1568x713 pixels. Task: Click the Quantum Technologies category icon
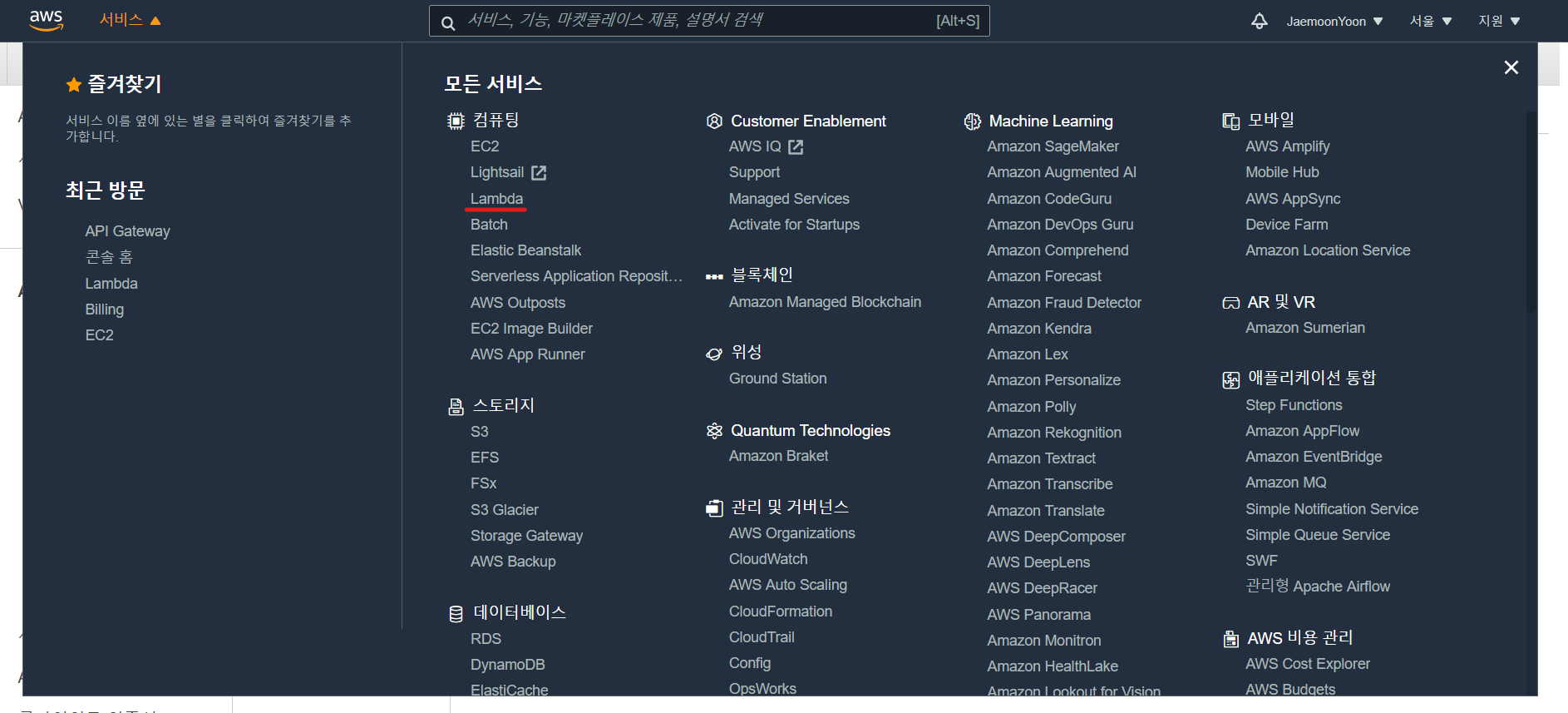[x=714, y=431]
